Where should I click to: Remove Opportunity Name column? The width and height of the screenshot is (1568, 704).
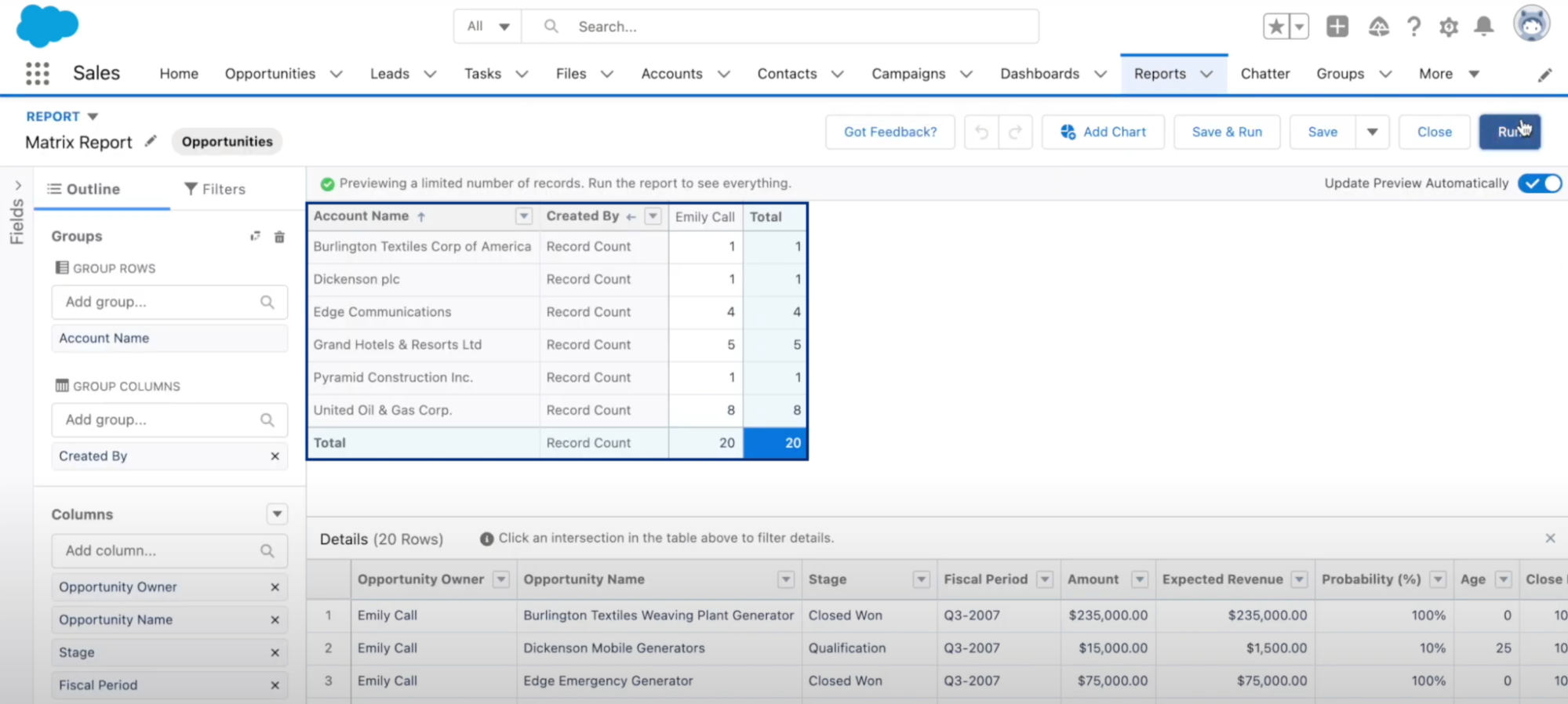pyautogui.click(x=275, y=620)
